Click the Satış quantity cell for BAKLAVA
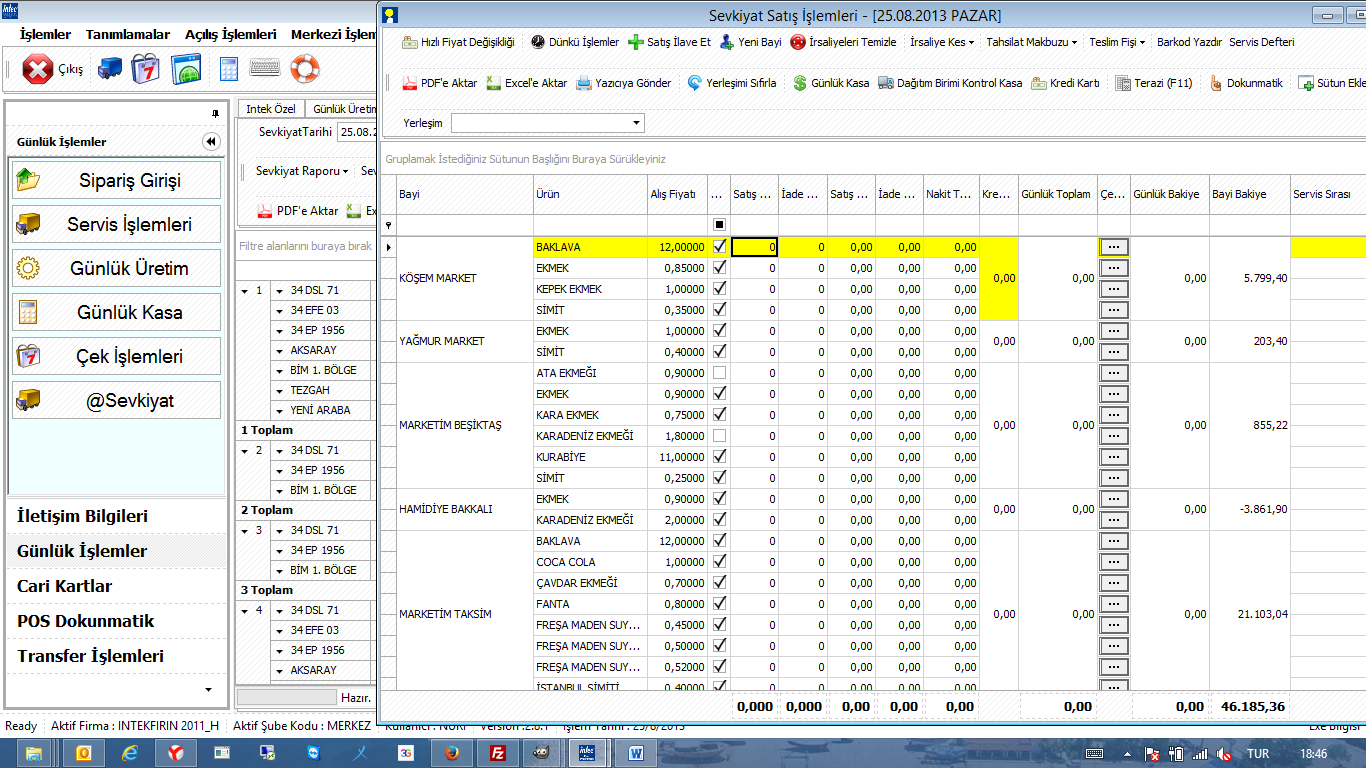The height and width of the screenshot is (768, 1366). tap(754, 247)
